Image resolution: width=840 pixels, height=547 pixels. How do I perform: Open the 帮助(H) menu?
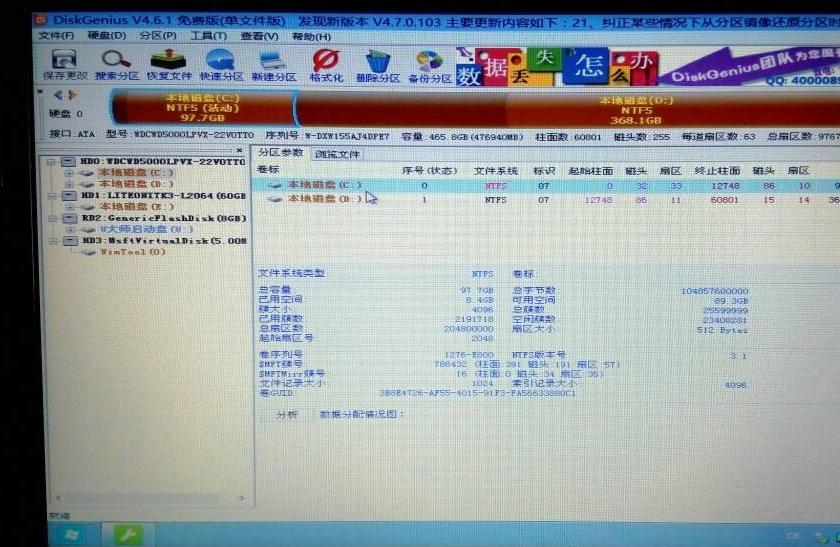[x=311, y=36]
